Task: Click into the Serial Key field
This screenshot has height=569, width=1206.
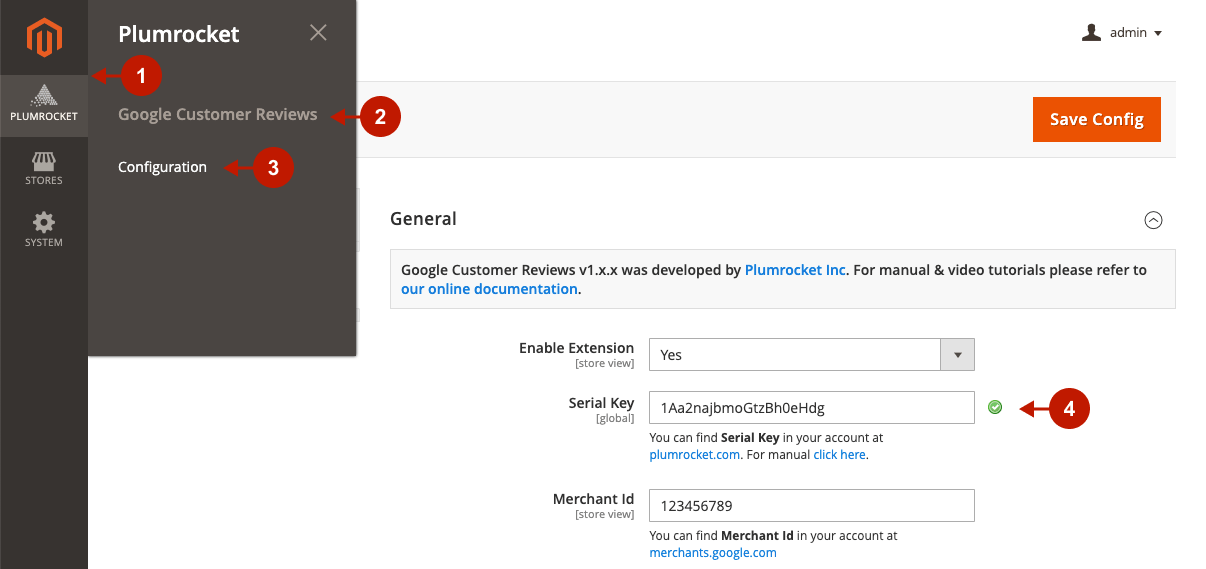Action: [811, 407]
